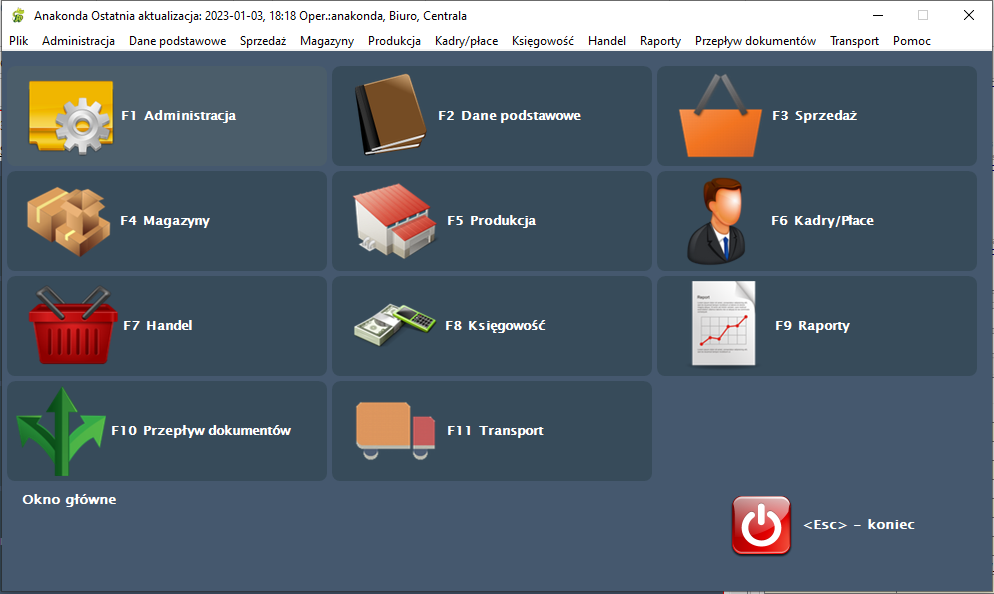The height and width of the screenshot is (594, 994).
Task: Select the F4 Magazyny tile label
Action: coord(165,221)
